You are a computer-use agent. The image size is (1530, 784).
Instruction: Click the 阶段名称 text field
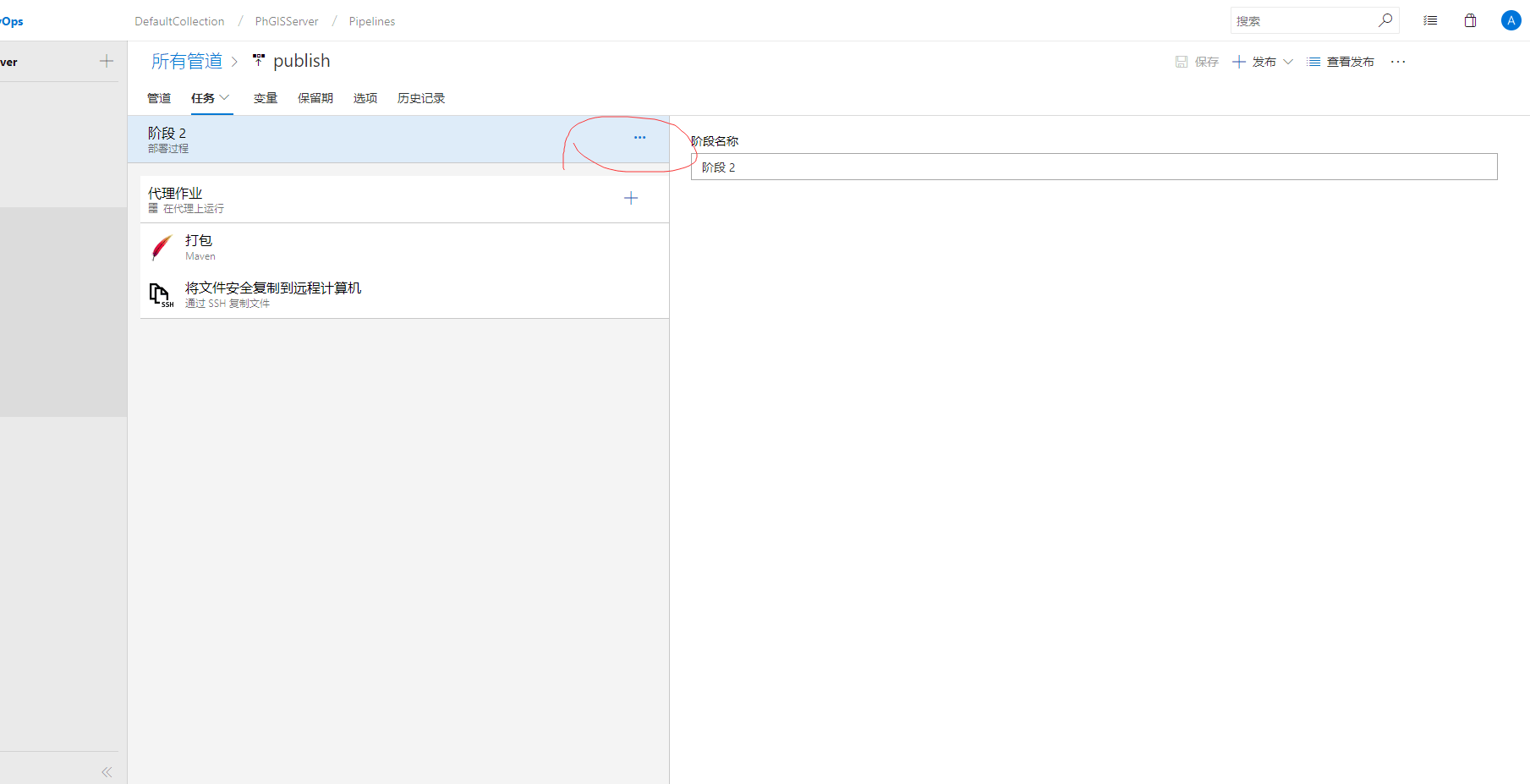click(1093, 167)
